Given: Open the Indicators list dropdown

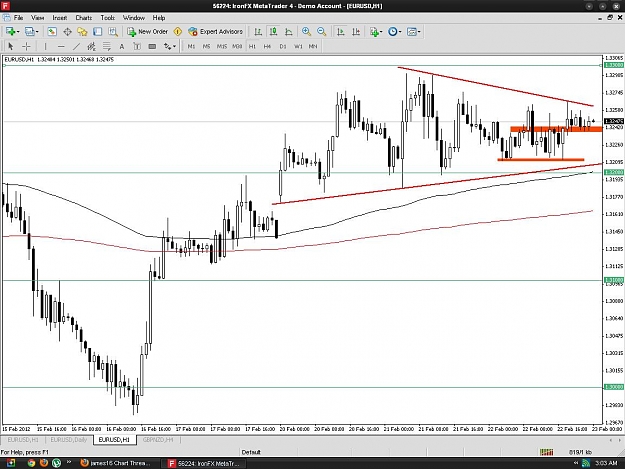Looking at the screenshot, I should (x=376, y=31).
